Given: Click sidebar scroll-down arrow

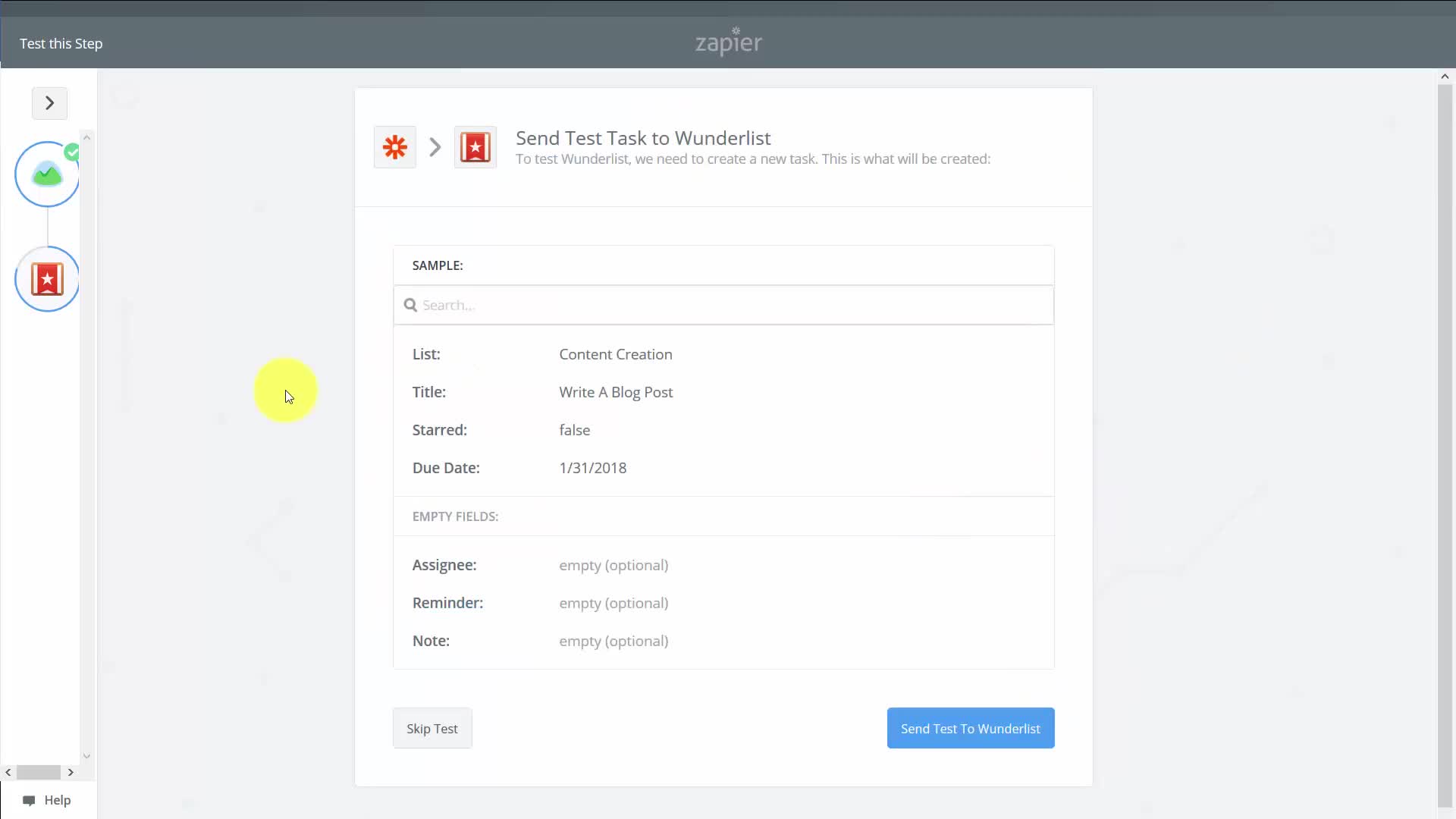Looking at the screenshot, I should tap(86, 756).
